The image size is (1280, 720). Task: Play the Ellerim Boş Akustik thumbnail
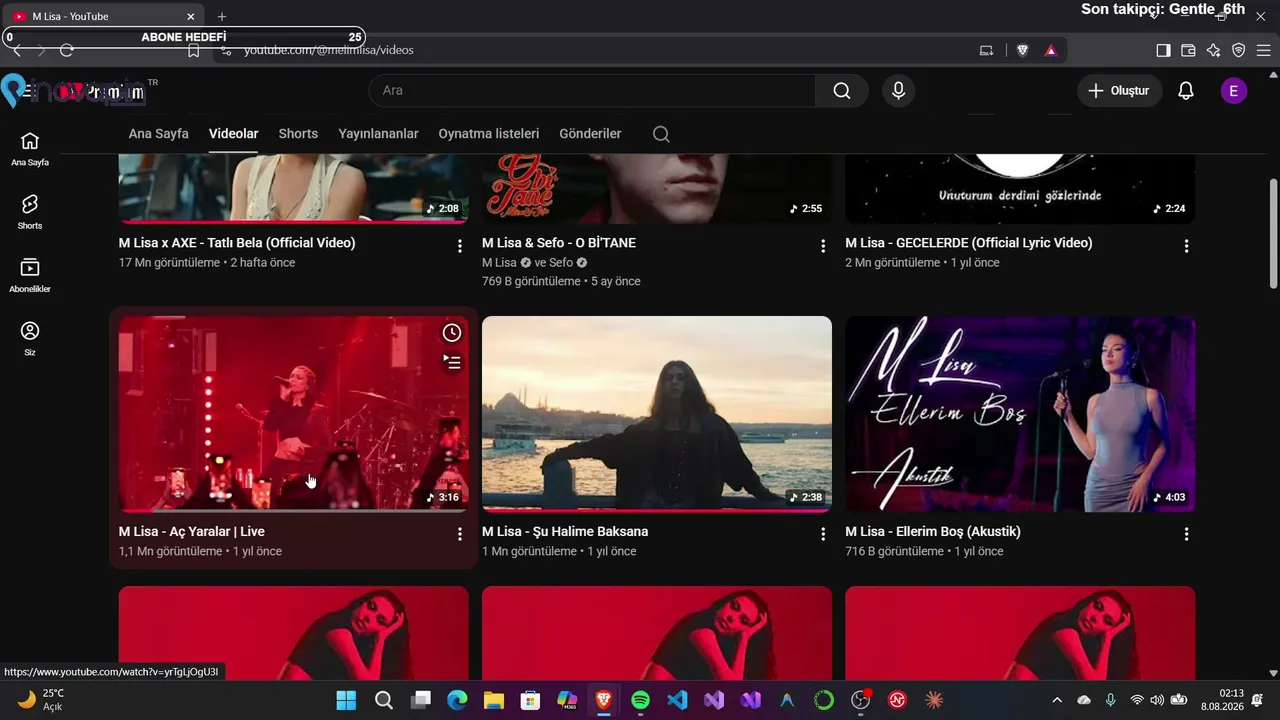[1020, 414]
